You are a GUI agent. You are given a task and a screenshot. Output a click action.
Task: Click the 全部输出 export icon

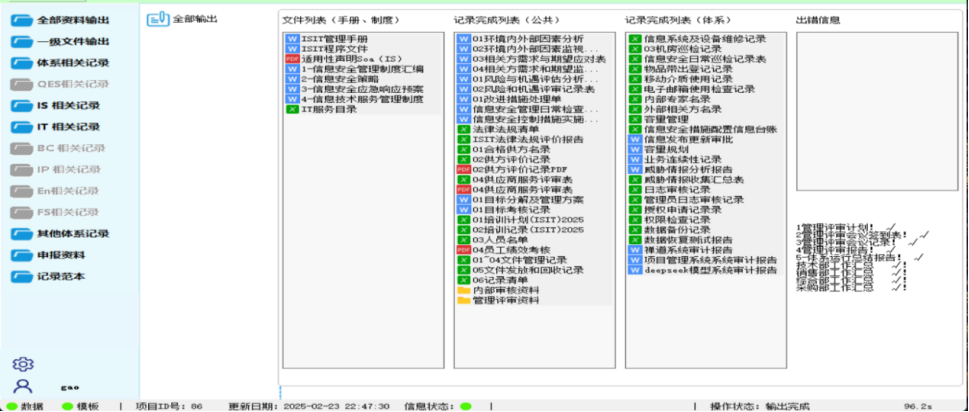[158, 19]
